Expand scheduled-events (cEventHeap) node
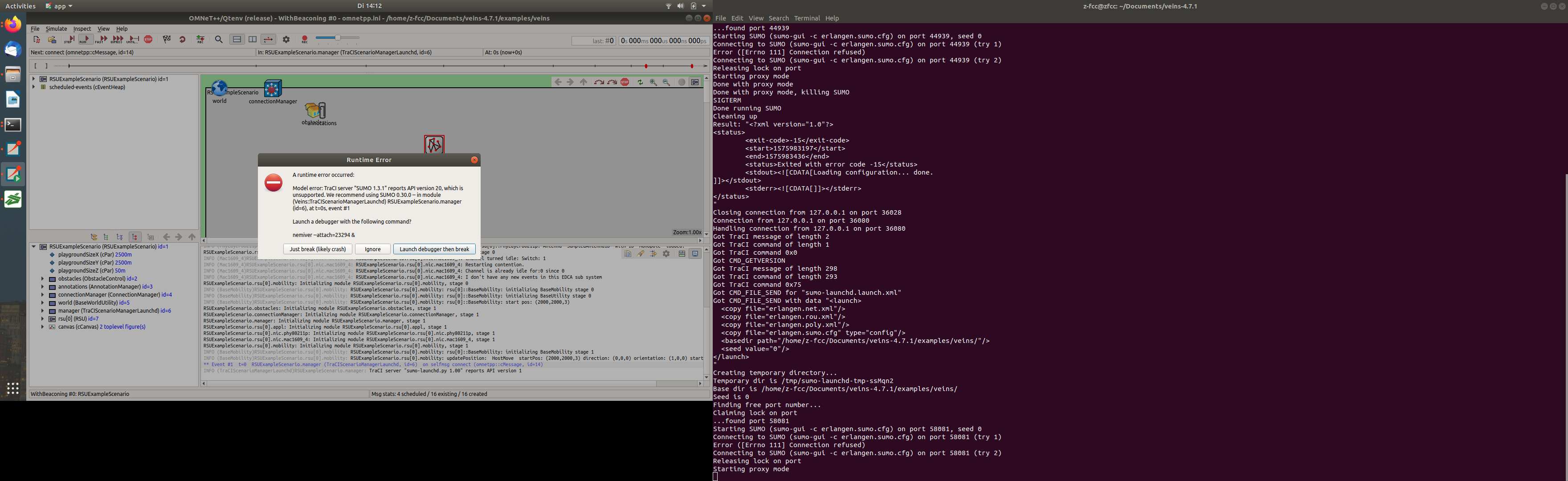The height and width of the screenshot is (481, 1568). (x=34, y=87)
